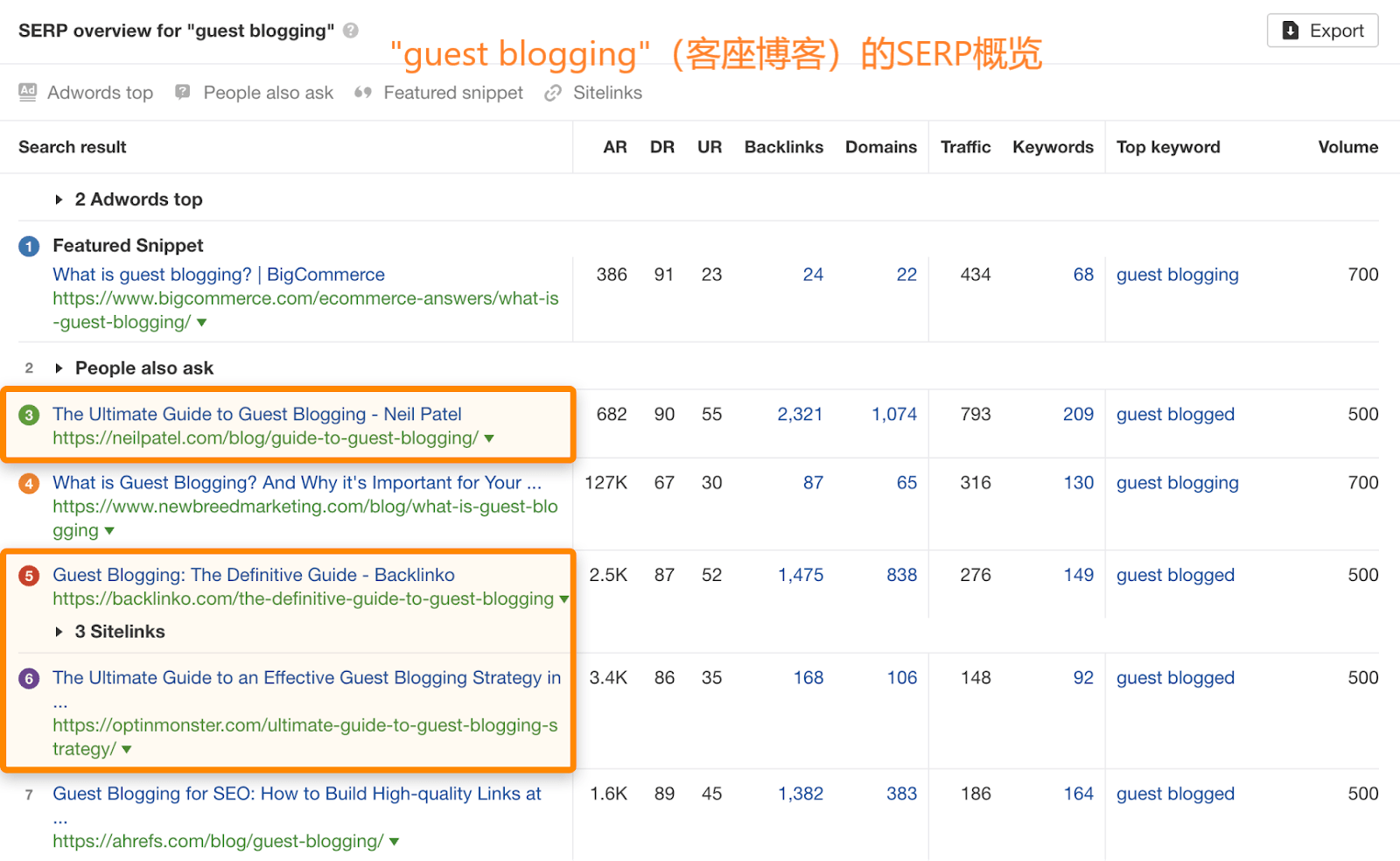Expand the People also ask row

coord(59,368)
